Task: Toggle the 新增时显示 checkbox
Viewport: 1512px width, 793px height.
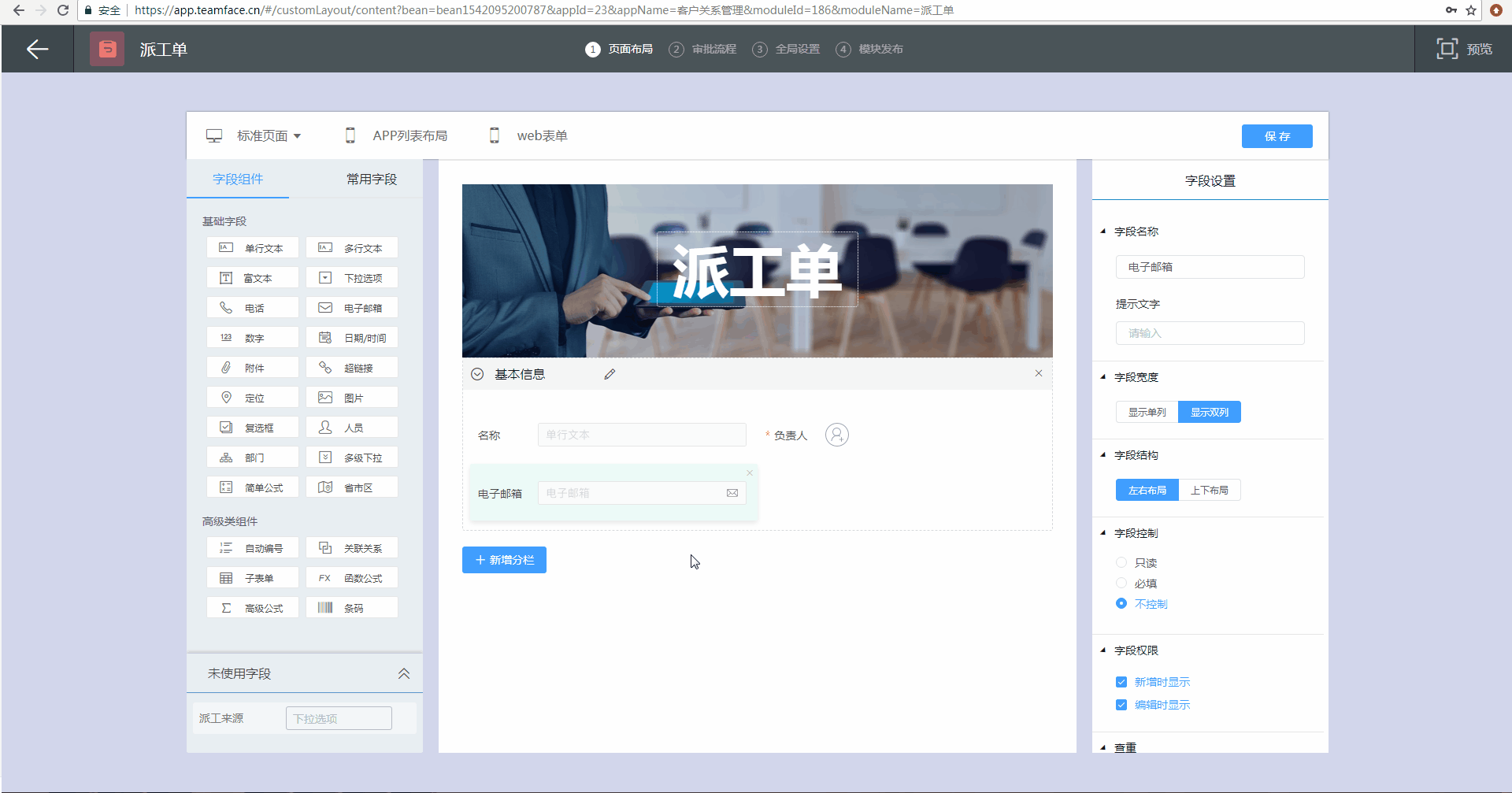Action: pos(1121,682)
